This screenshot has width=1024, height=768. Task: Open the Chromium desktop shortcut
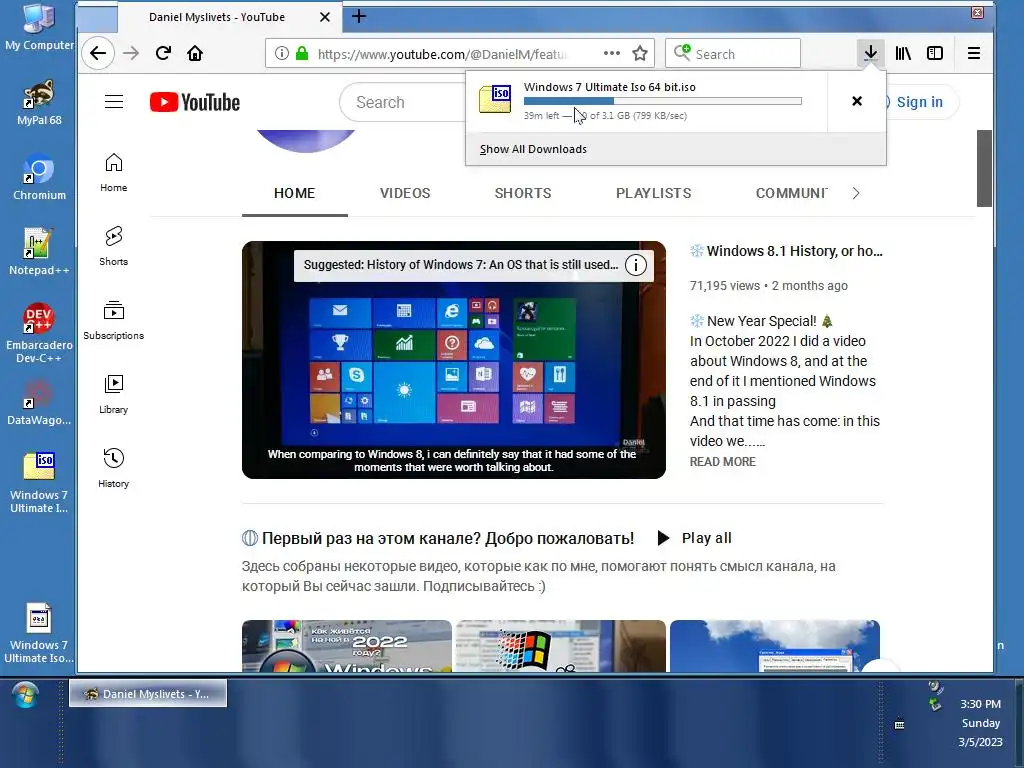click(39, 178)
